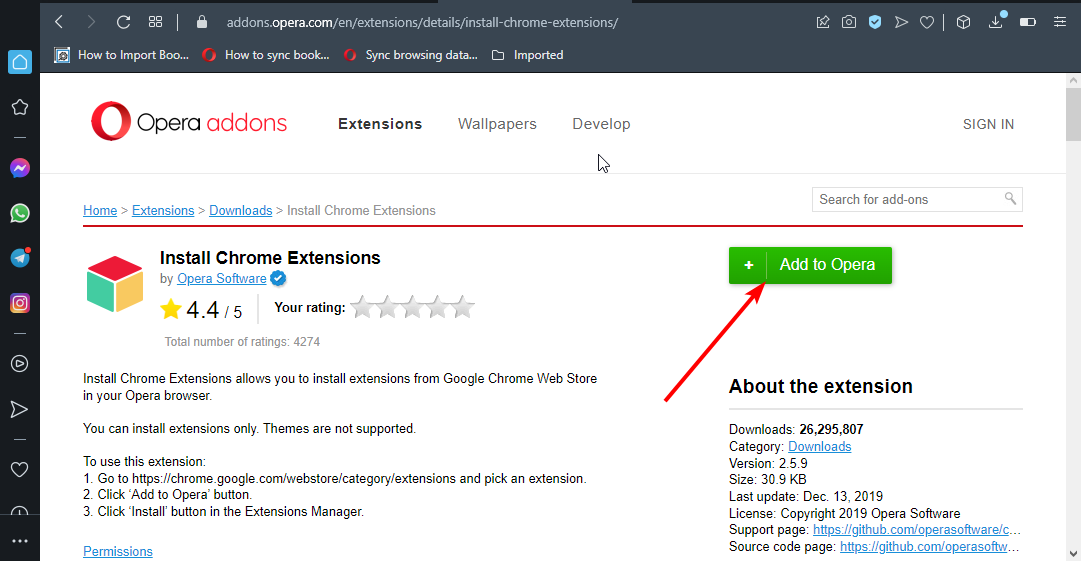This screenshot has width=1081, height=561.
Task: Open the downloads toolbar icon
Action: pyautogui.click(x=996, y=22)
